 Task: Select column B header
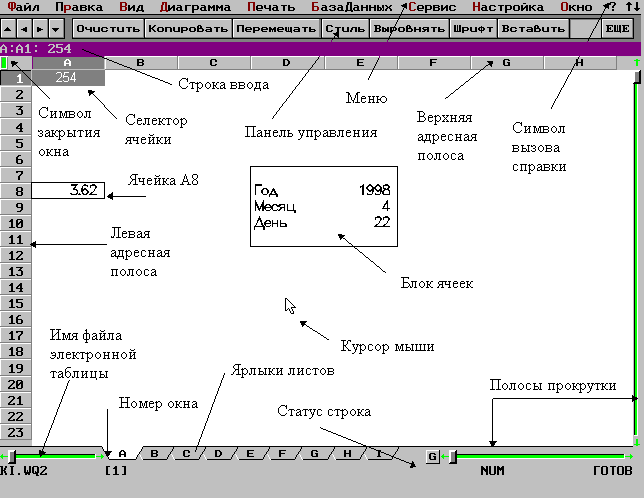point(140,63)
